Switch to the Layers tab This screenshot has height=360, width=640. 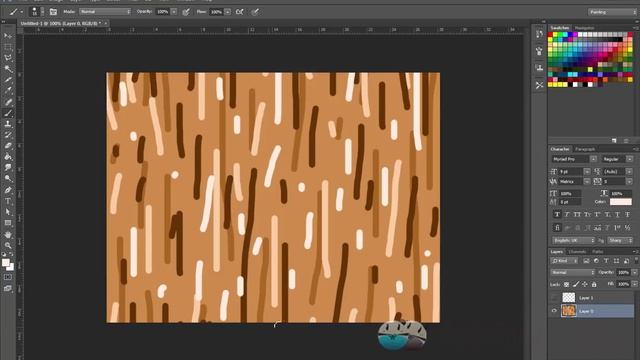pos(556,252)
